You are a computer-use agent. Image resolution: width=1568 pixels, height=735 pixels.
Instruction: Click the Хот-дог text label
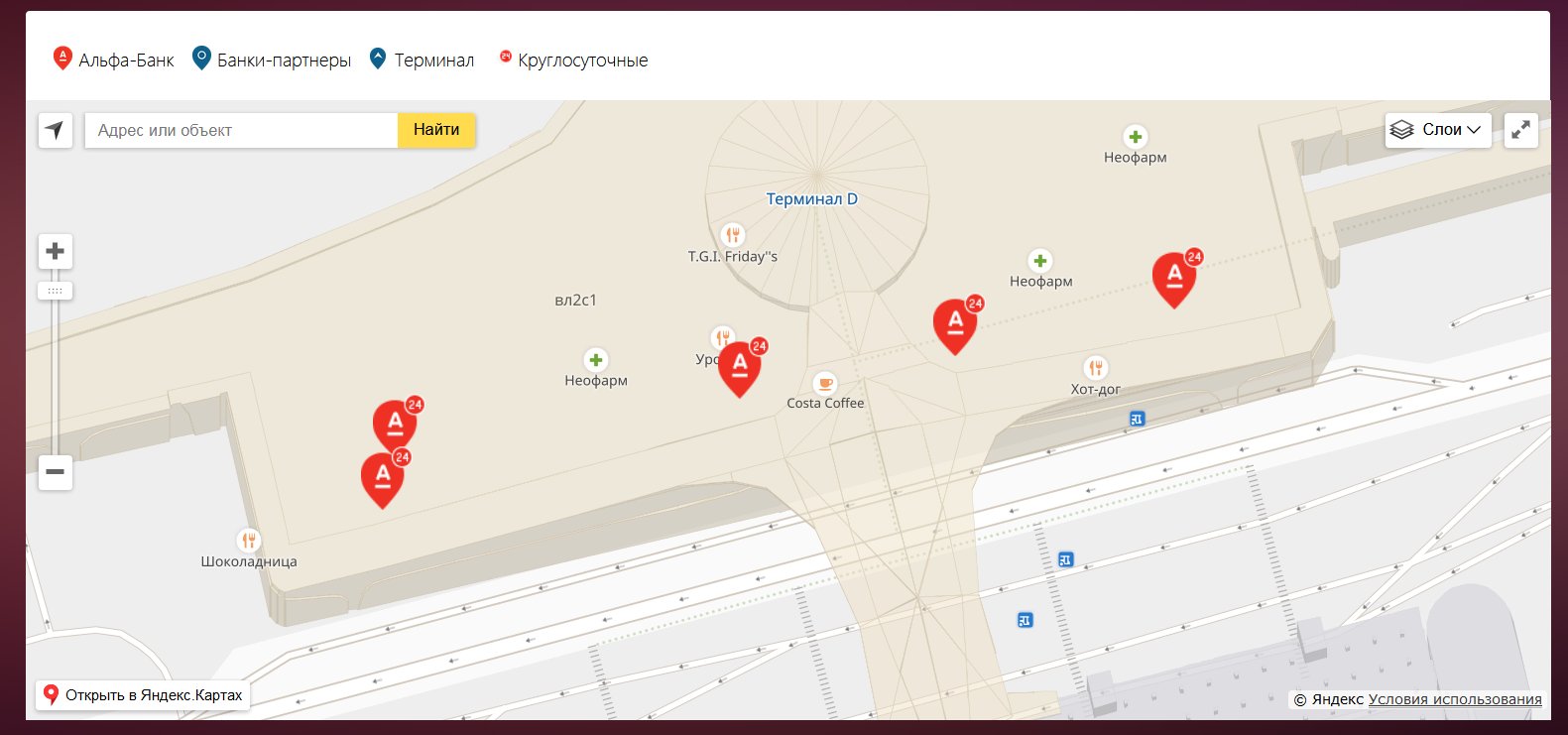point(1096,390)
